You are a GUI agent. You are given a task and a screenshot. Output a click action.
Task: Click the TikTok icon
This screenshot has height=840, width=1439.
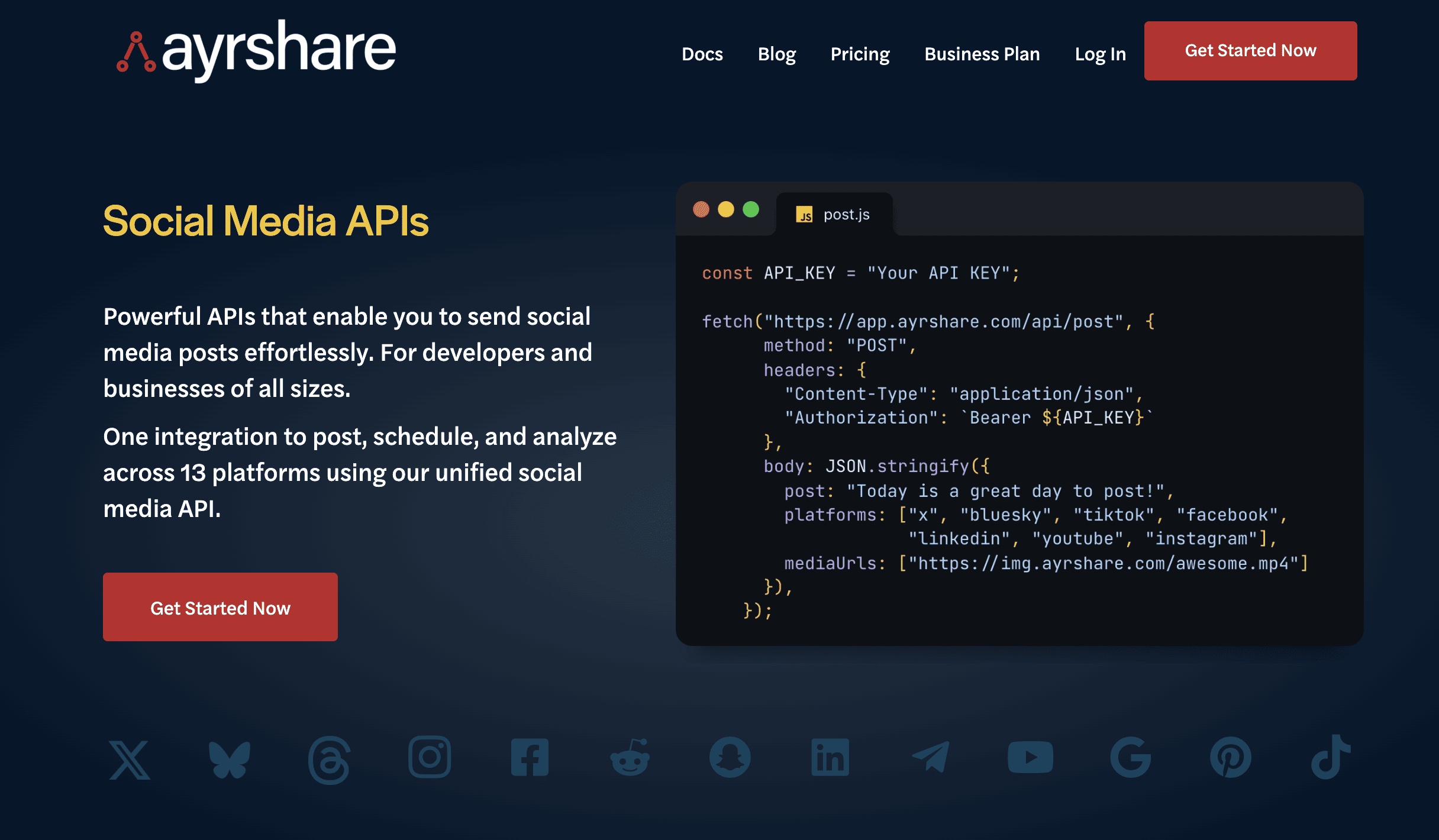tap(1330, 757)
